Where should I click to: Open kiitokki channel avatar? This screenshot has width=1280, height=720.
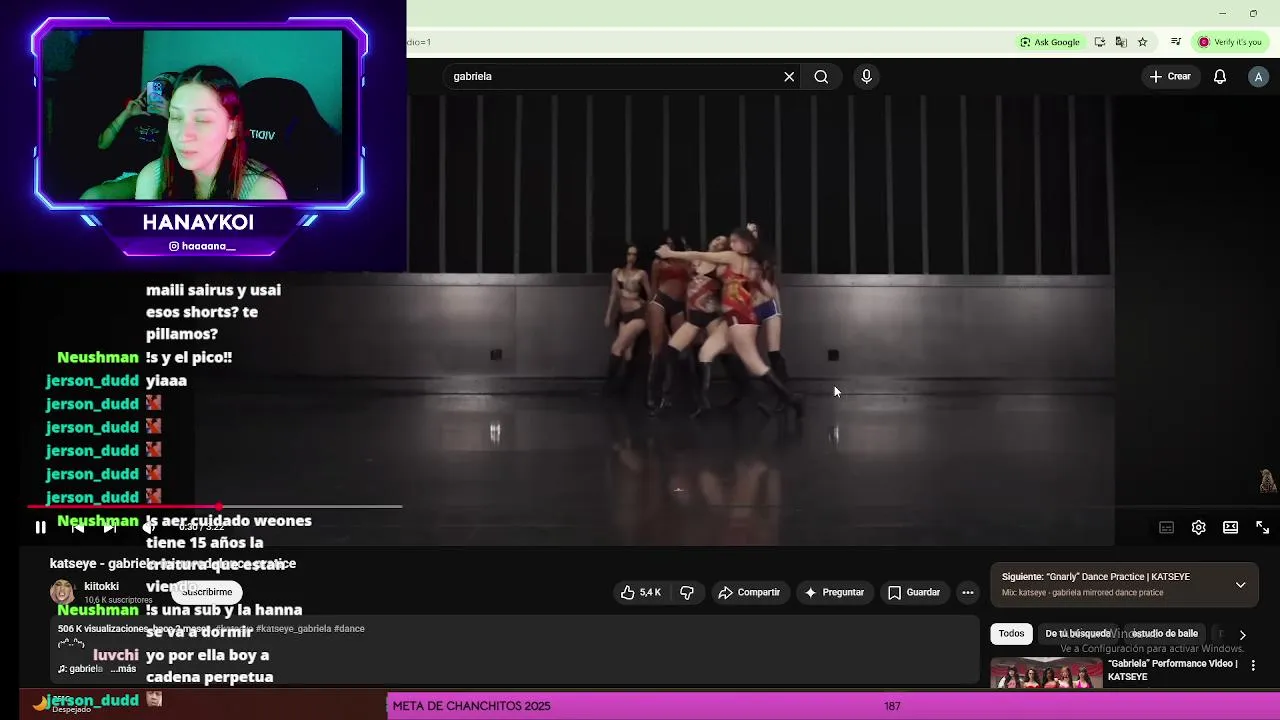point(62,592)
